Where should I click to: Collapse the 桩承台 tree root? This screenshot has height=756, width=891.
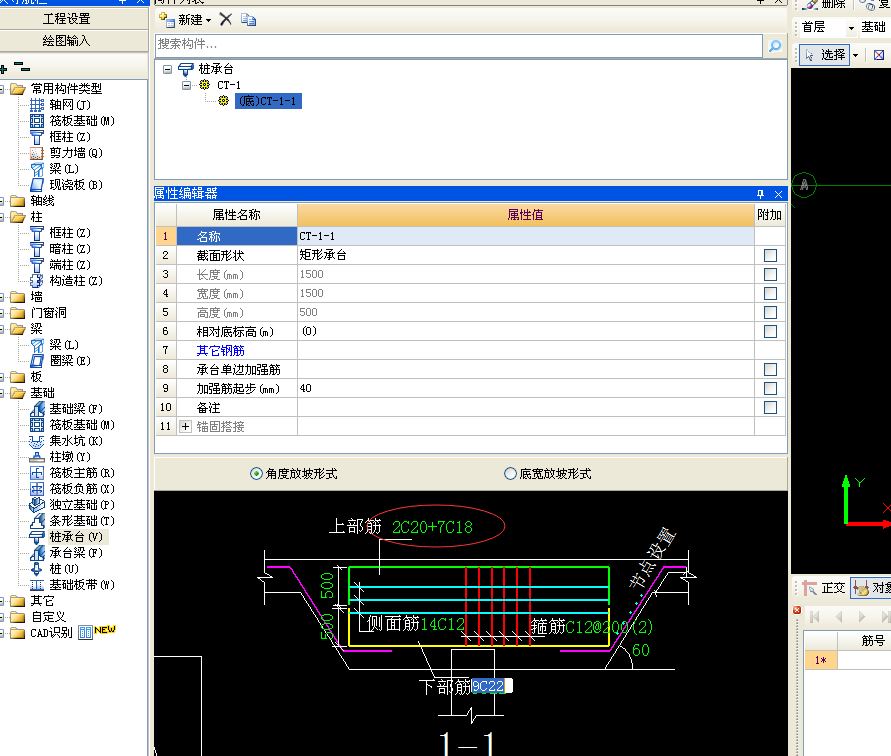[x=167, y=69]
